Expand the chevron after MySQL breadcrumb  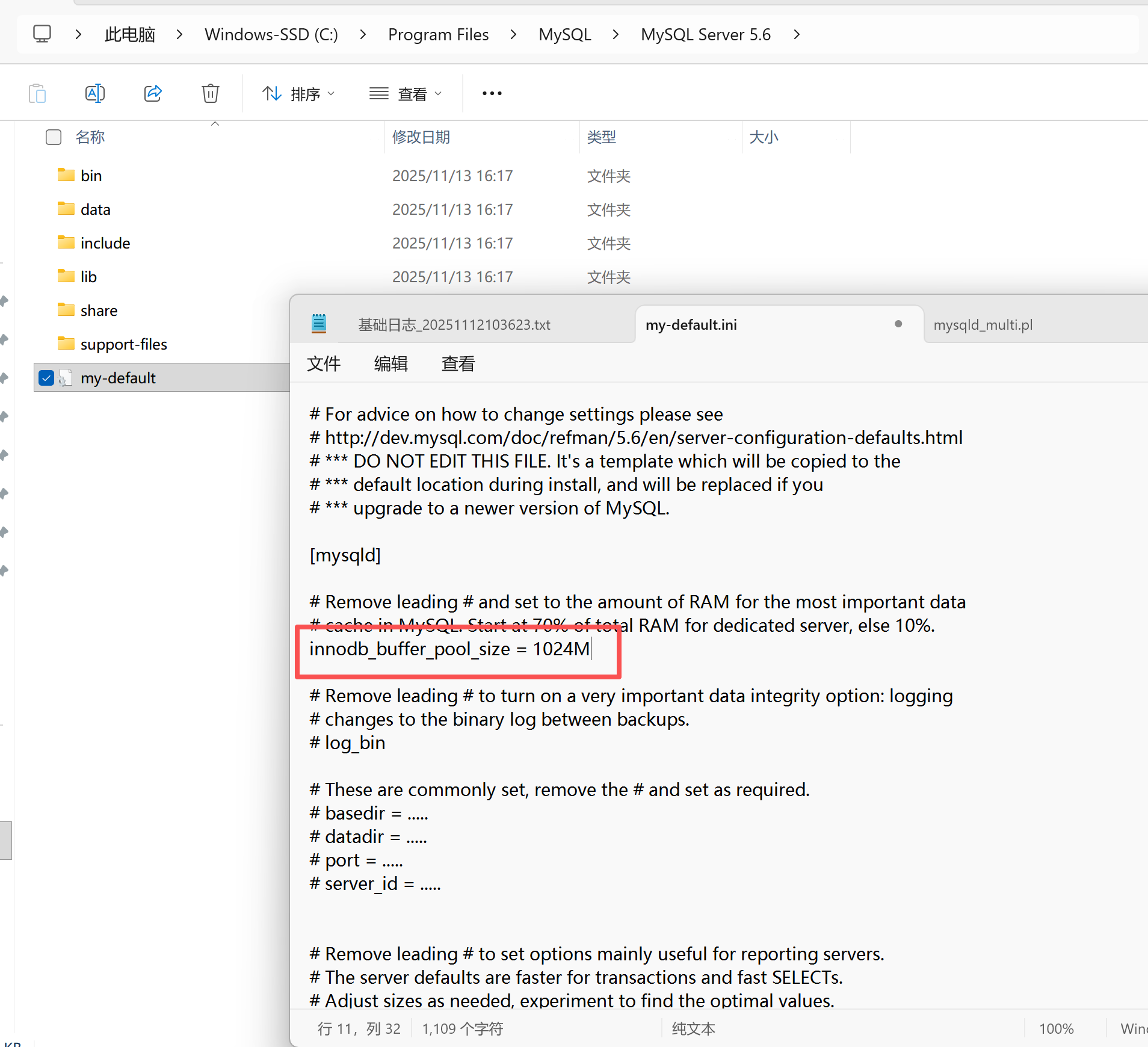[x=616, y=34]
